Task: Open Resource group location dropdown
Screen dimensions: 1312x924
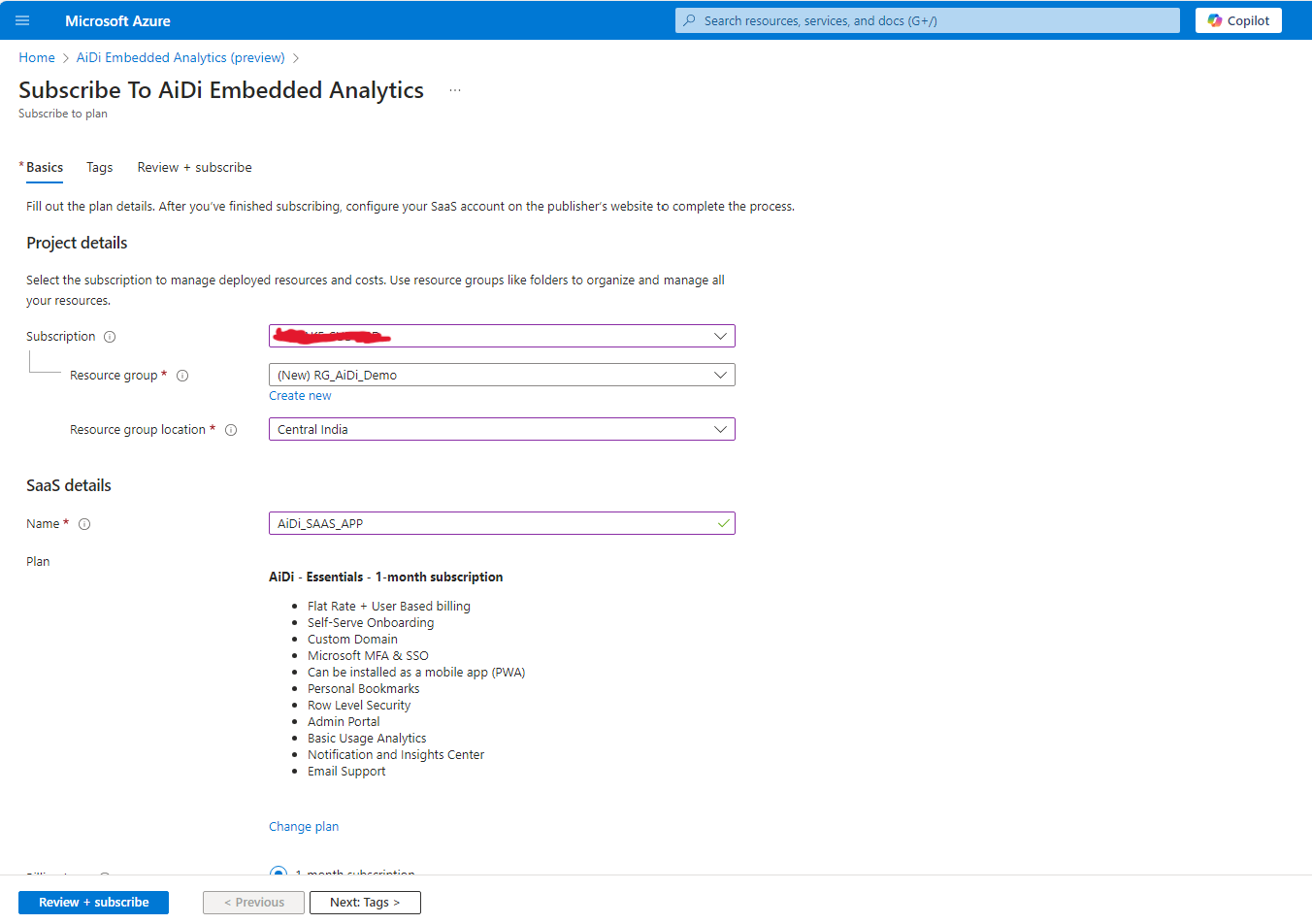Action: coord(502,429)
